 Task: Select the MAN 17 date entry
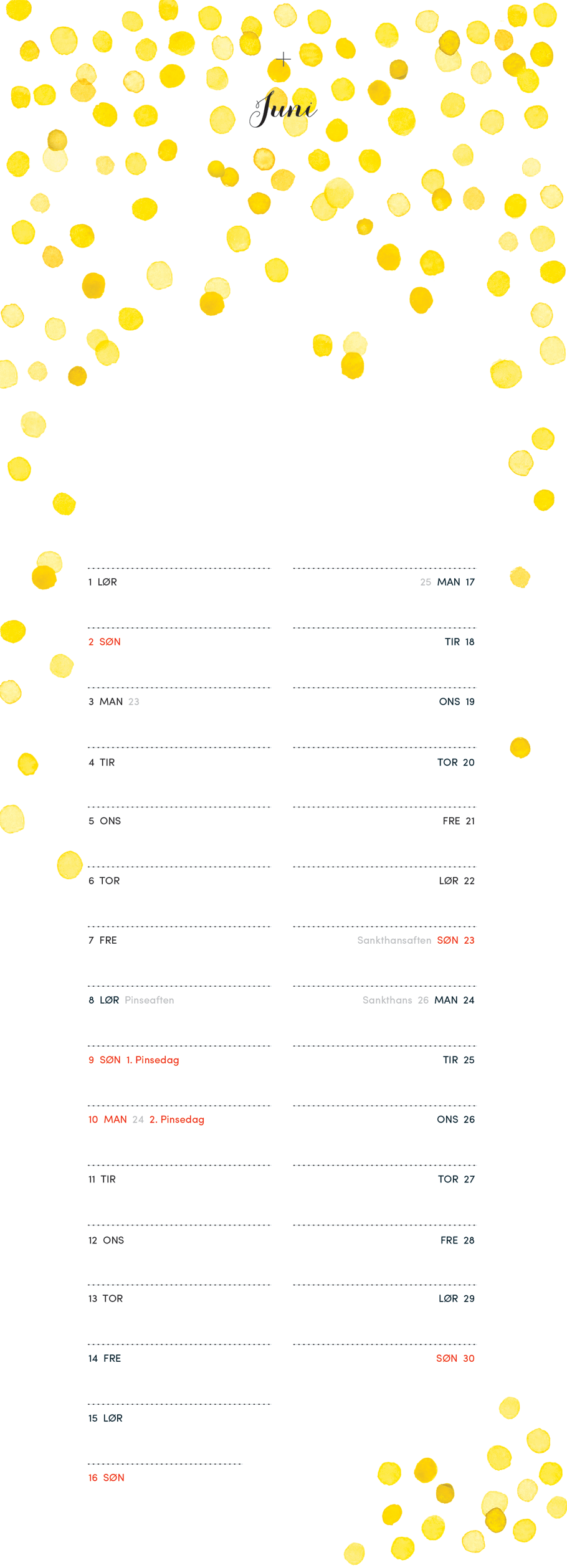point(456,582)
